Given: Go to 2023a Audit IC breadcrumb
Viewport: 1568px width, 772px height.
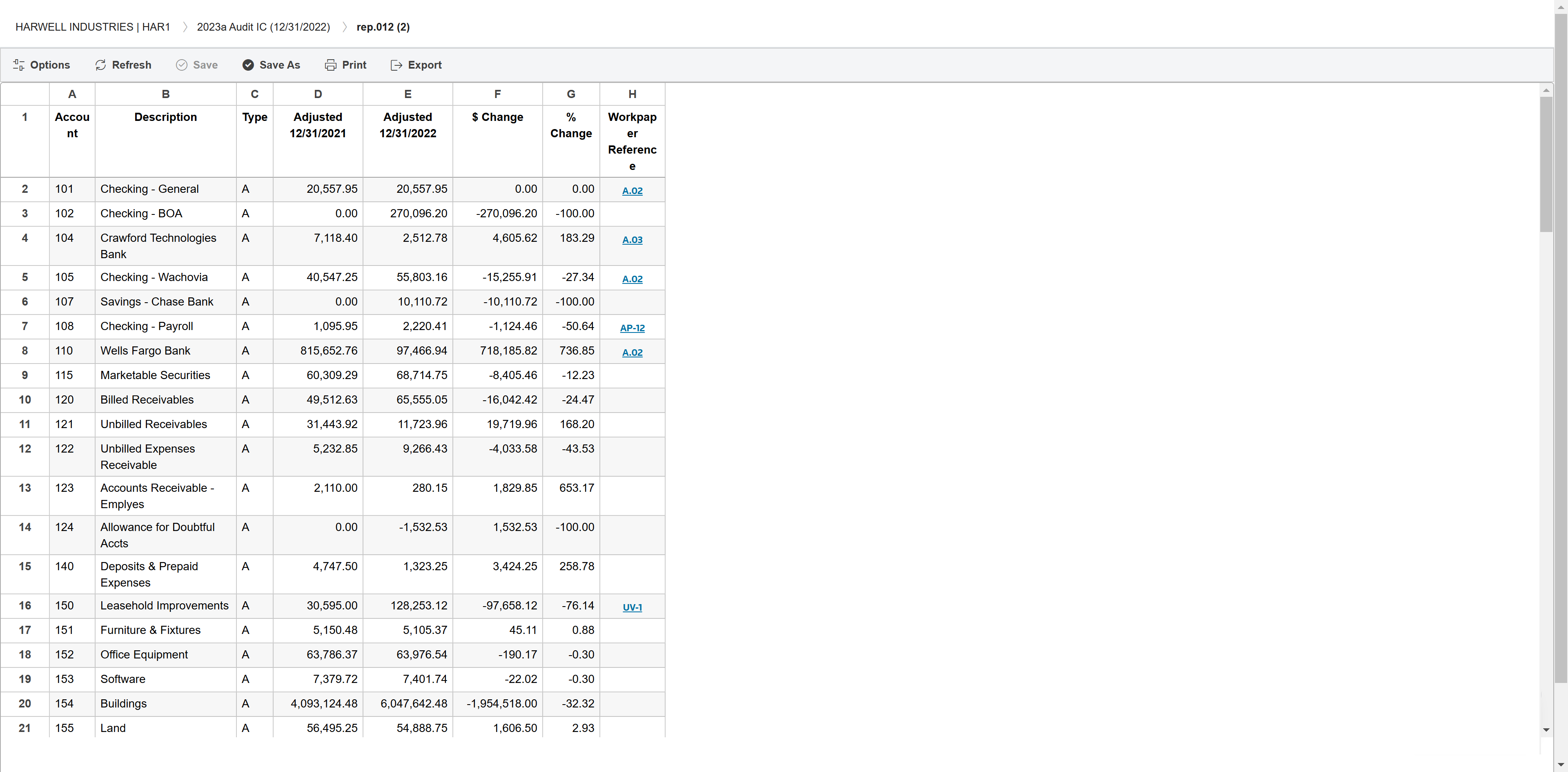Looking at the screenshot, I should tap(263, 27).
